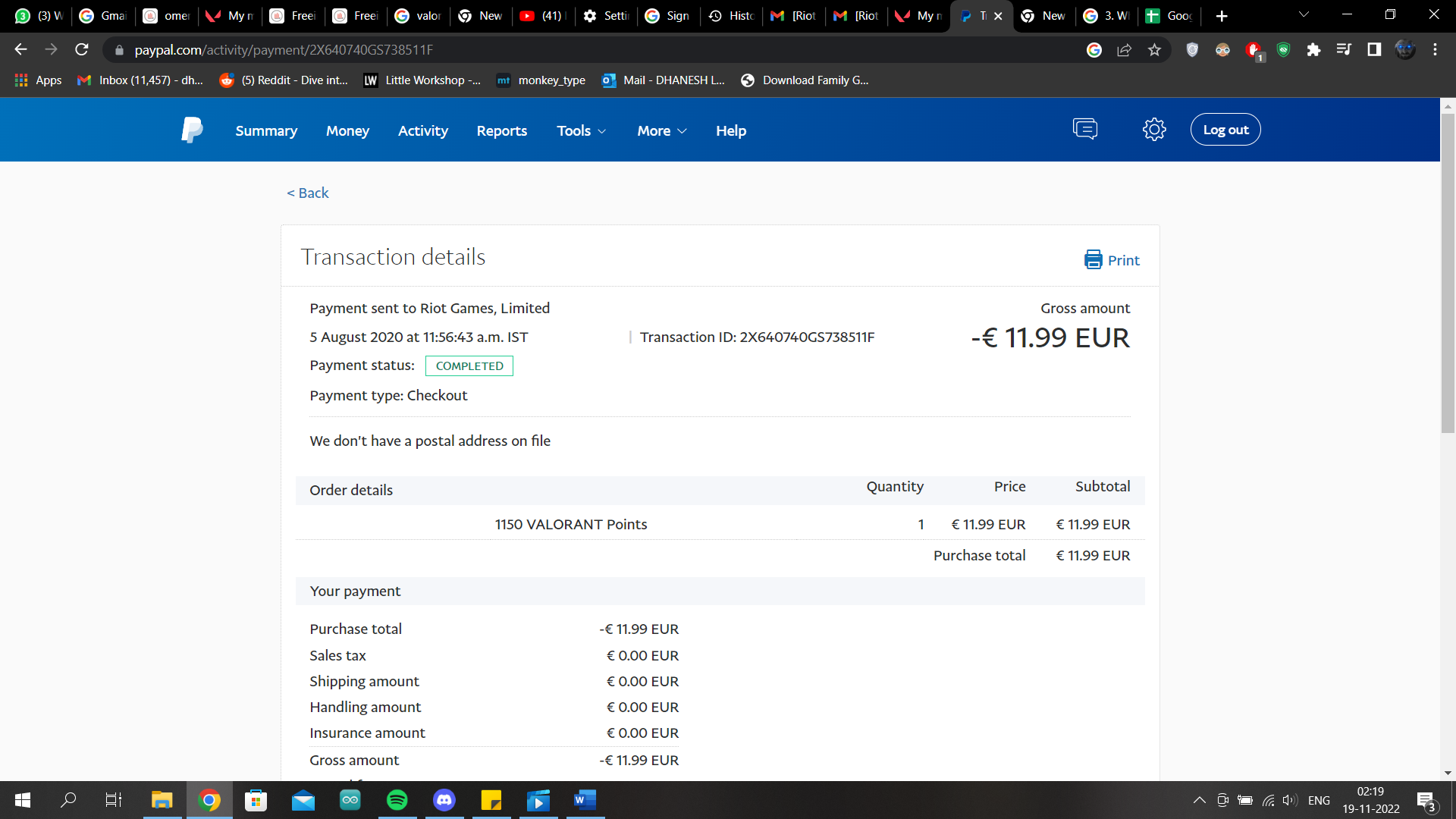Image resolution: width=1456 pixels, height=819 pixels.
Task: Open the monkey_type bookmark
Action: (x=541, y=80)
